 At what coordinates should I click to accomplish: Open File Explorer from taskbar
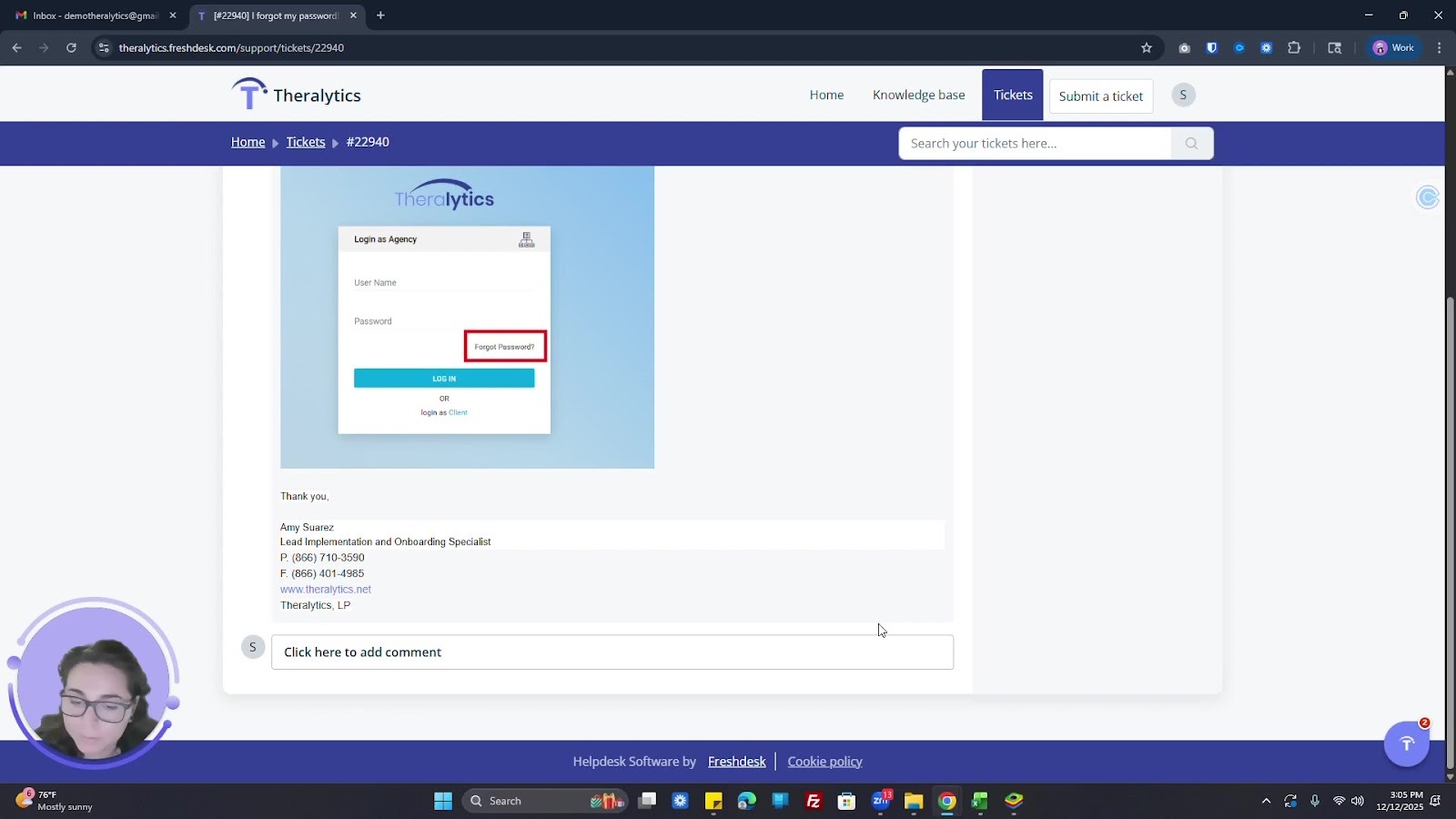[x=914, y=801]
